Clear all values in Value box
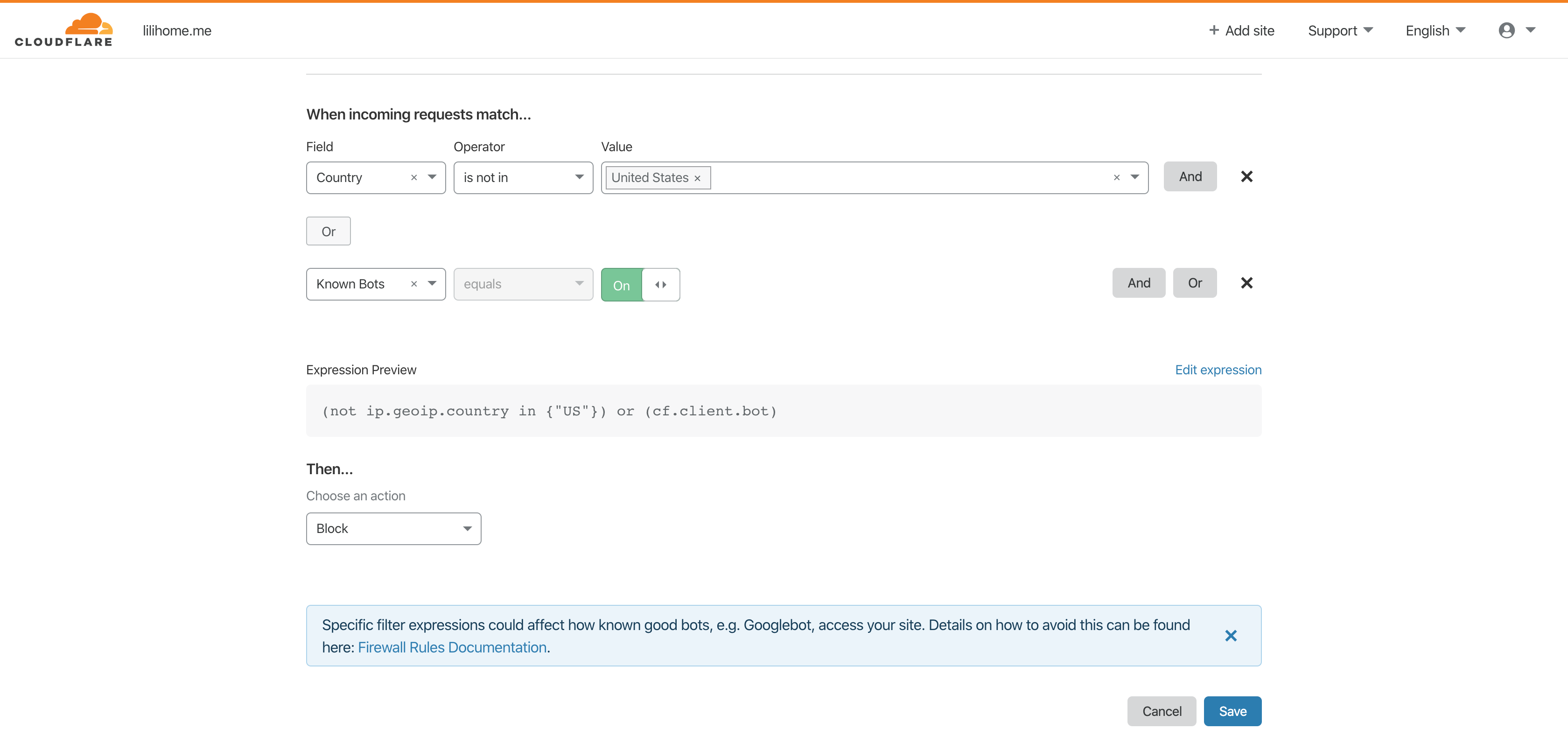Image resolution: width=1568 pixels, height=729 pixels. click(x=1116, y=178)
